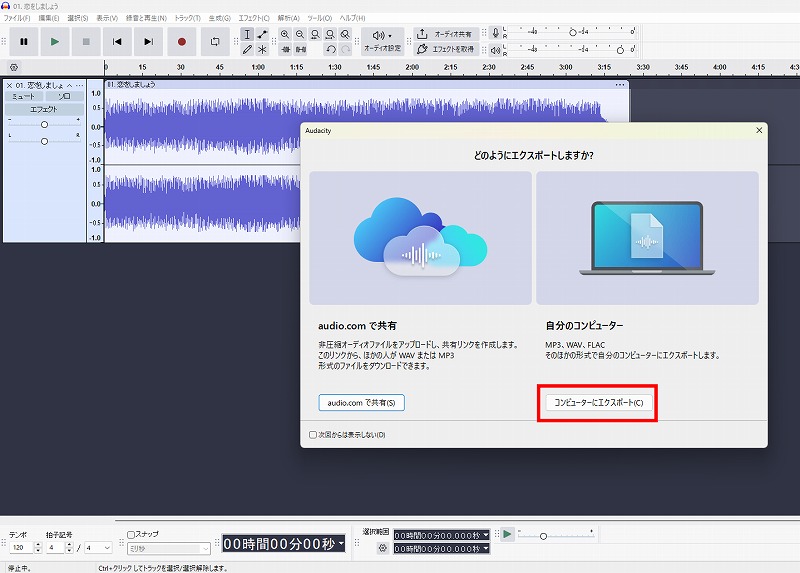Click the エフェクトを取得 button
Viewport: 800px width, 573px height.
click(446, 49)
